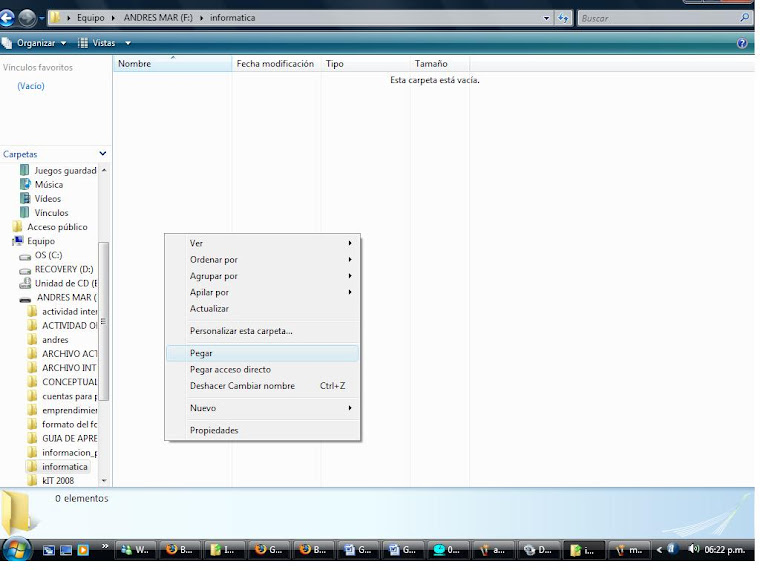Click the 06:22 p.m. clock
The height and width of the screenshot is (570, 760).
pos(725,550)
